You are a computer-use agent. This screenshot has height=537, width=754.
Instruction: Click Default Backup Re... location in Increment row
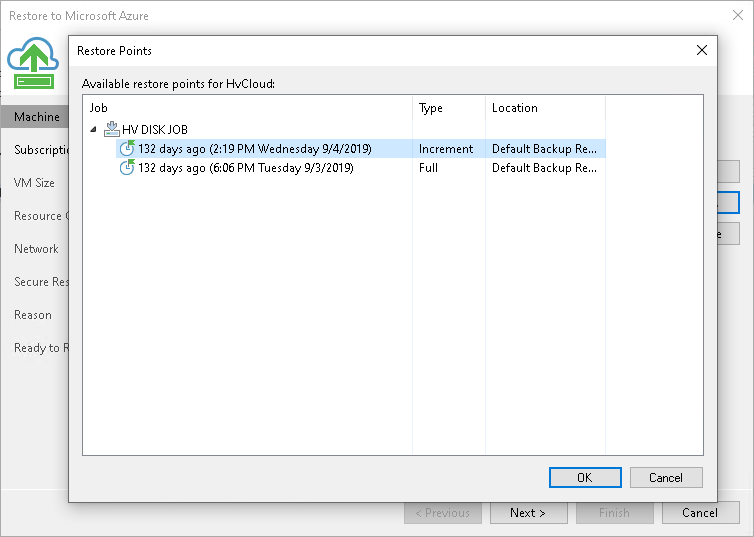(x=544, y=149)
